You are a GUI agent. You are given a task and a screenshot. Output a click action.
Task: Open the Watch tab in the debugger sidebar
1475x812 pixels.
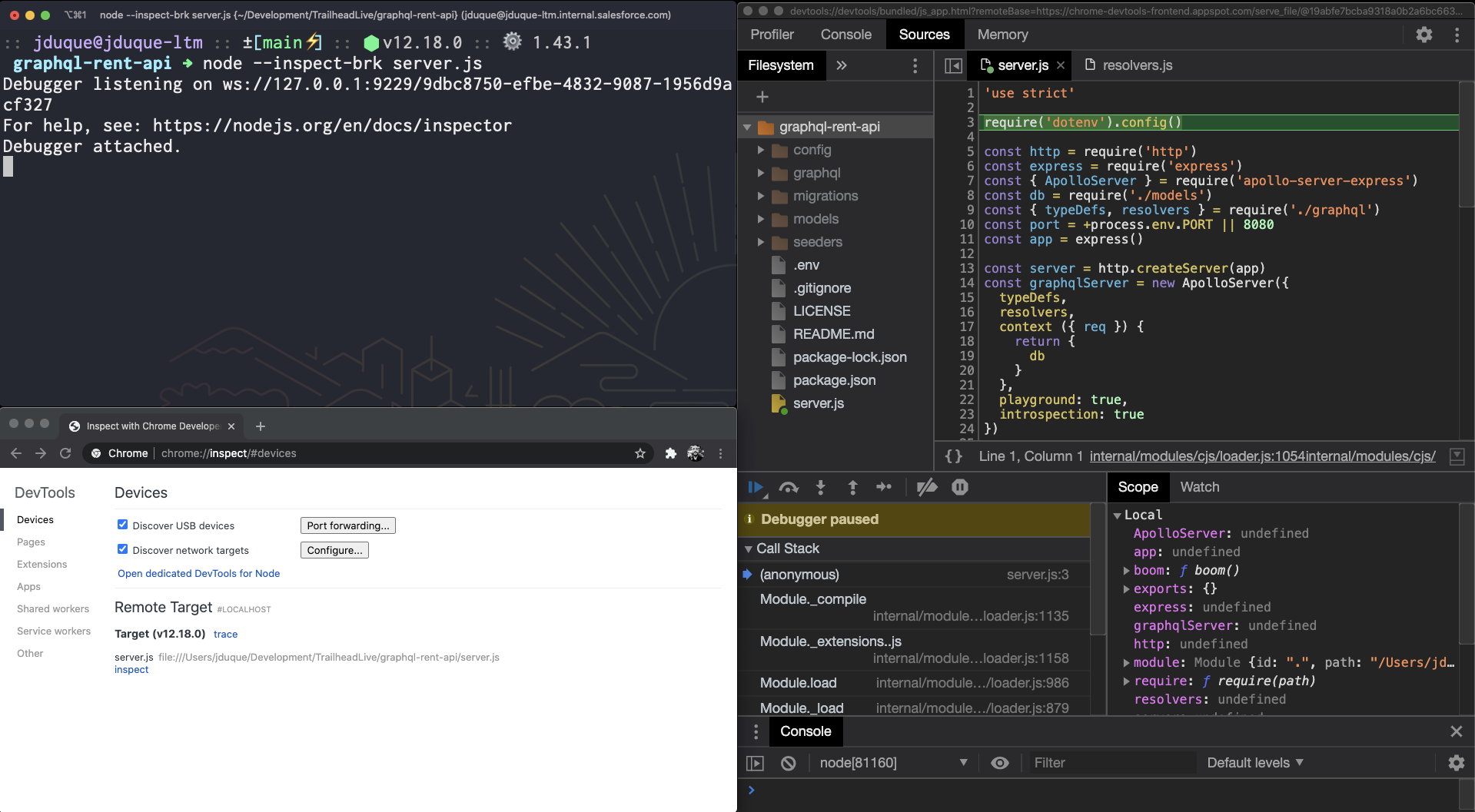(x=1199, y=487)
